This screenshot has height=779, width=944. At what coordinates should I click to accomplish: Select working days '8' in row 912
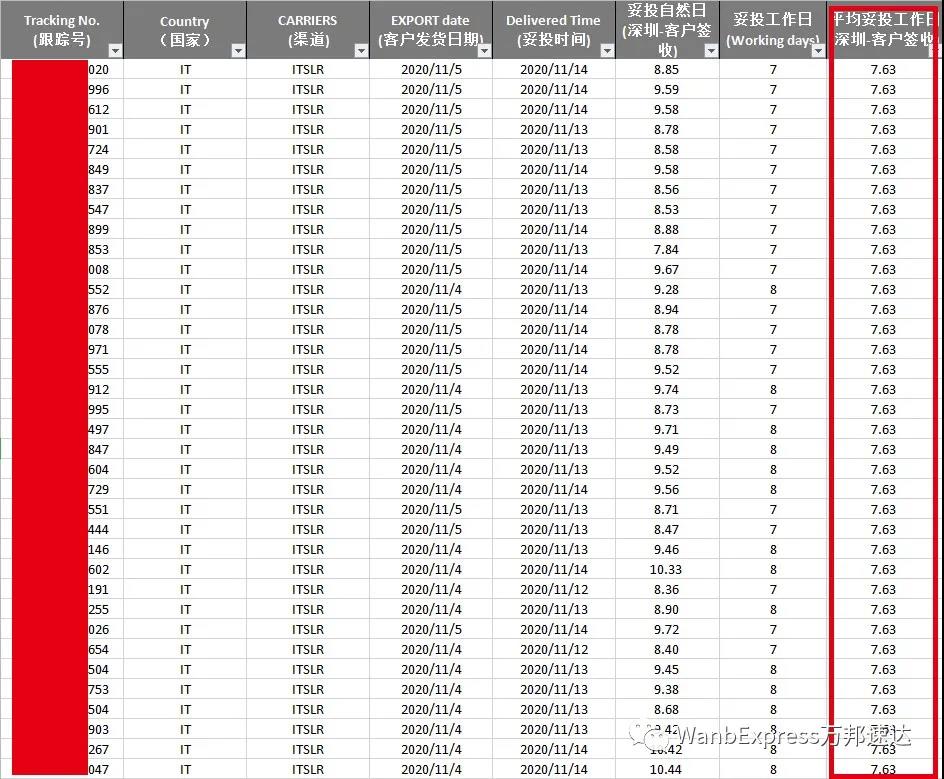coord(773,390)
